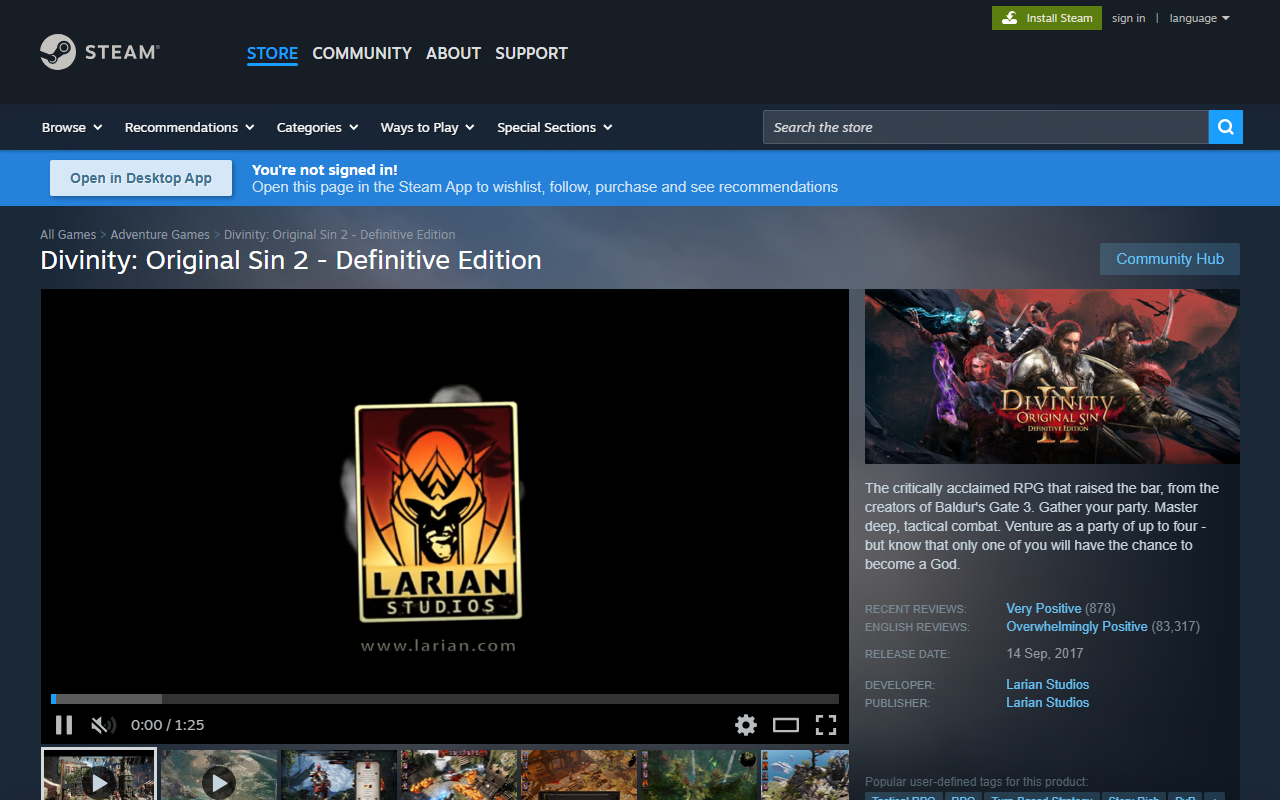Click the Steam logo in header
1280x800 pixels.
tap(100, 52)
